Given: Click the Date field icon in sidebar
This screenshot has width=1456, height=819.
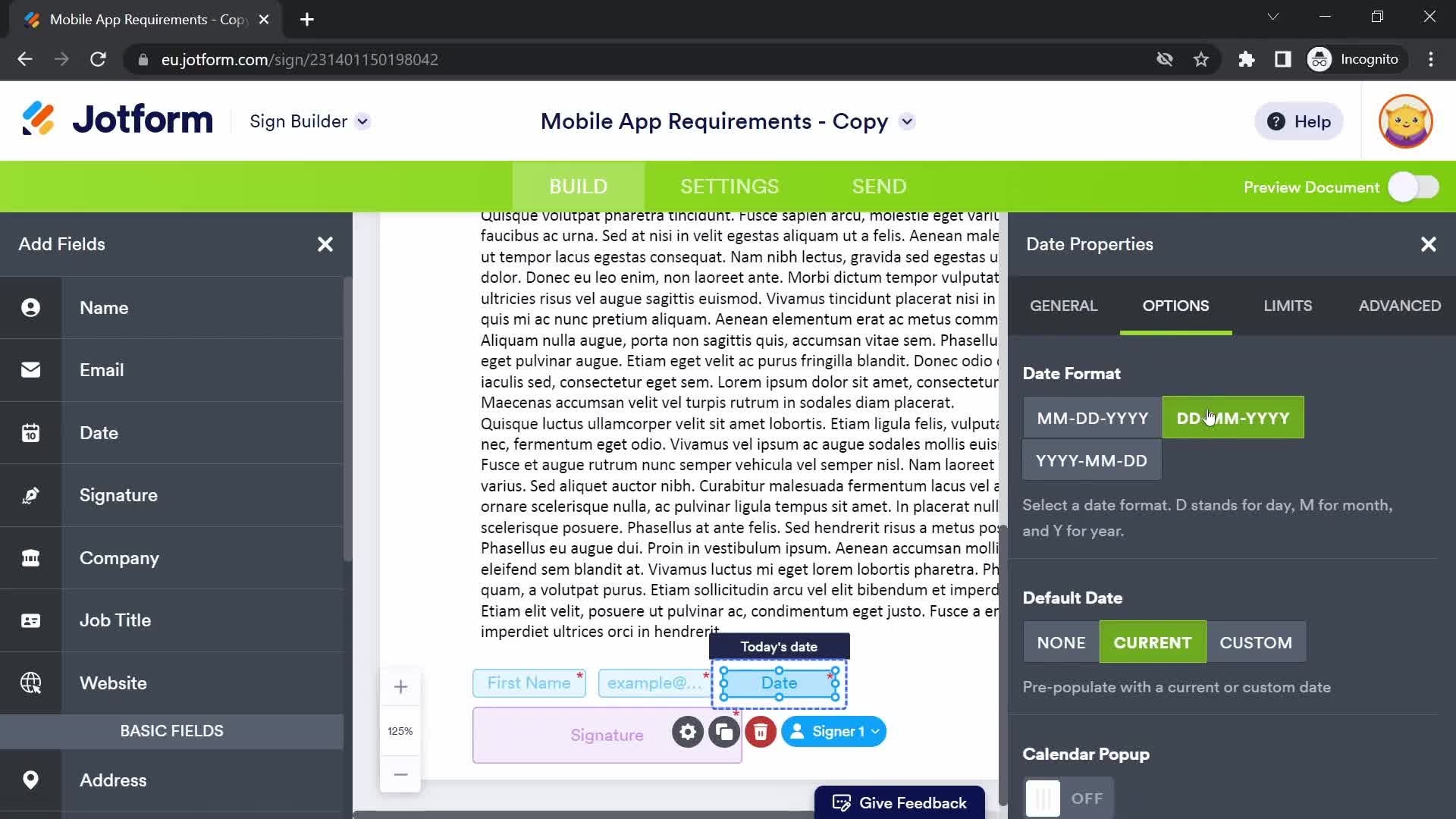Looking at the screenshot, I should click(30, 432).
